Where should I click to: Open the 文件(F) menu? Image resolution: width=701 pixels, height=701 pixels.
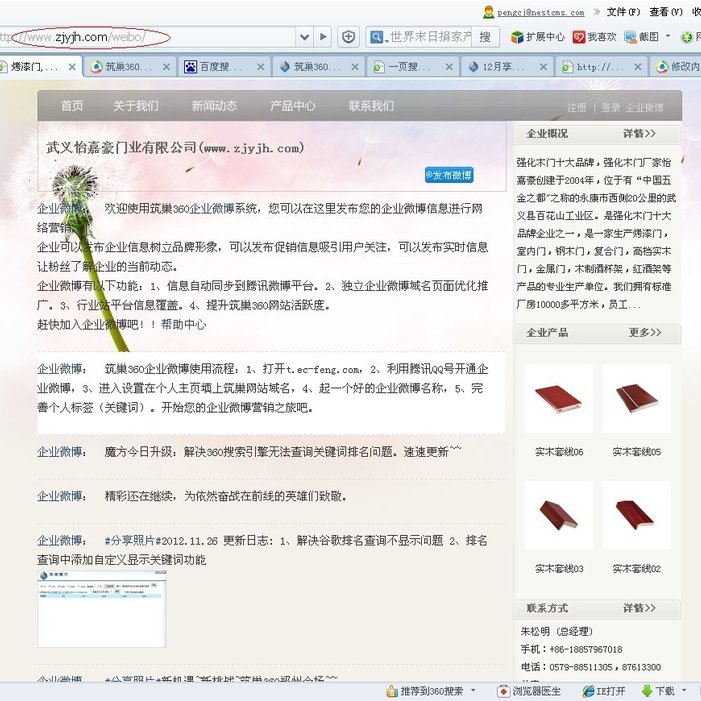pos(623,12)
